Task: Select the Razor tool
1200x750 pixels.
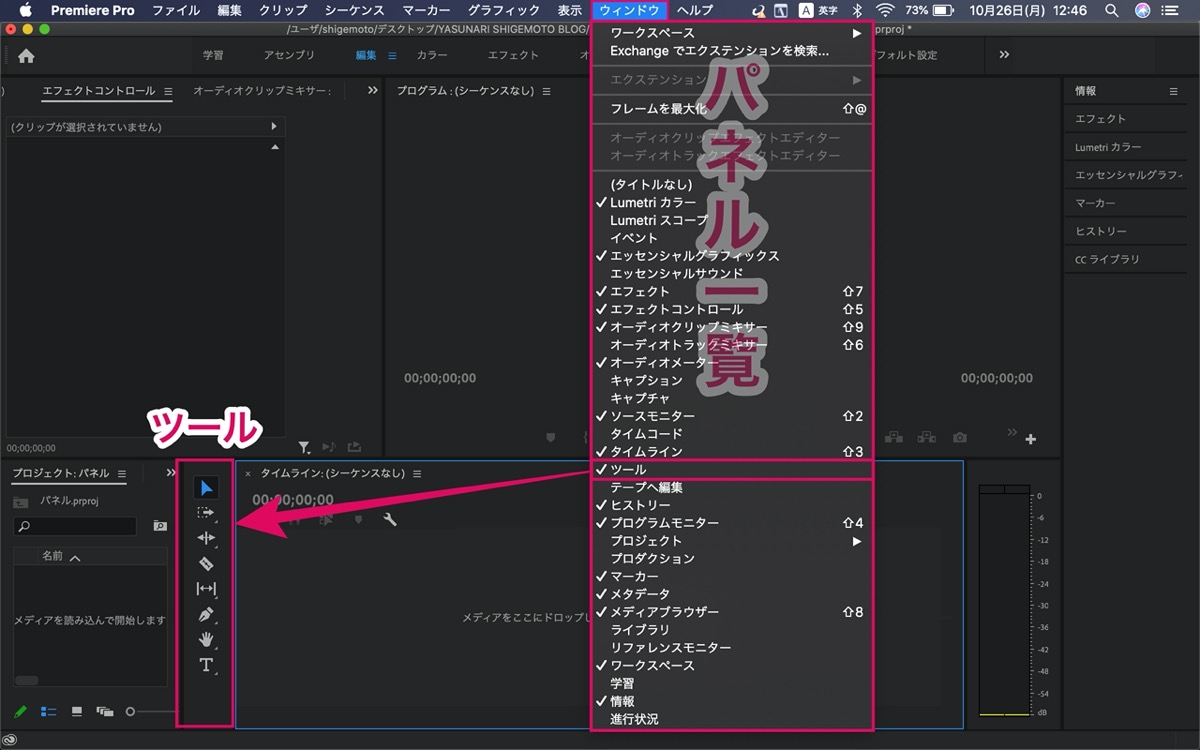Action: [x=206, y=563]
